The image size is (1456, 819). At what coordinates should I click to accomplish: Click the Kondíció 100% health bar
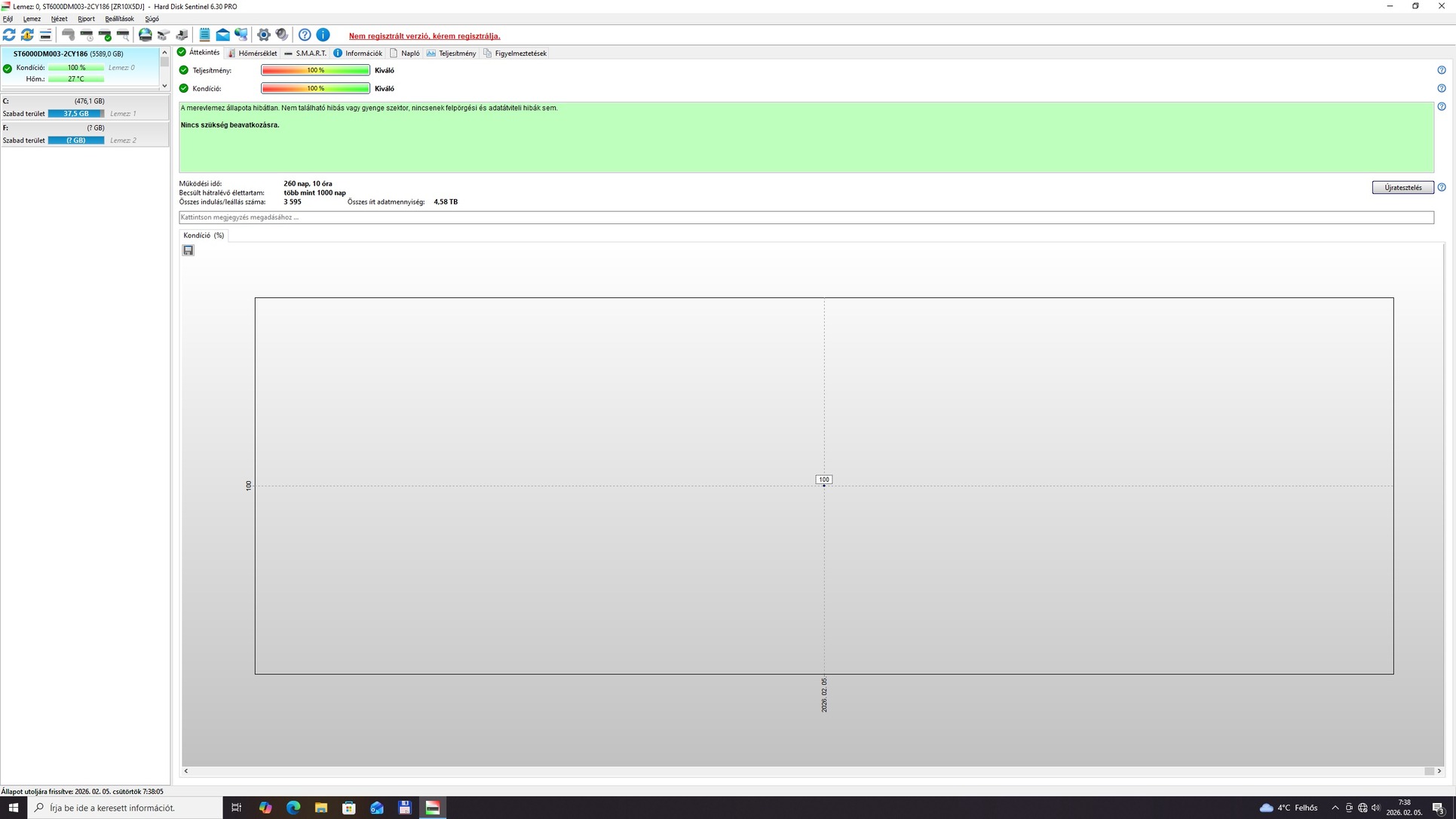point(315,88)
